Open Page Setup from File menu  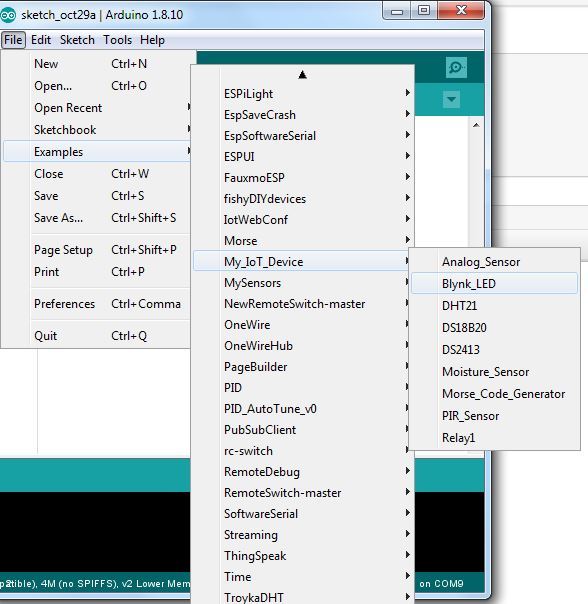click(96, 250)
